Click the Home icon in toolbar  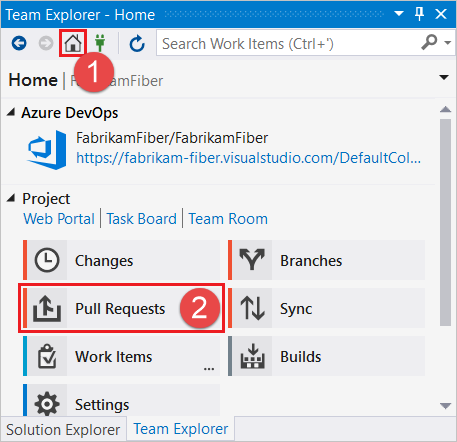[x=73, y=43]
